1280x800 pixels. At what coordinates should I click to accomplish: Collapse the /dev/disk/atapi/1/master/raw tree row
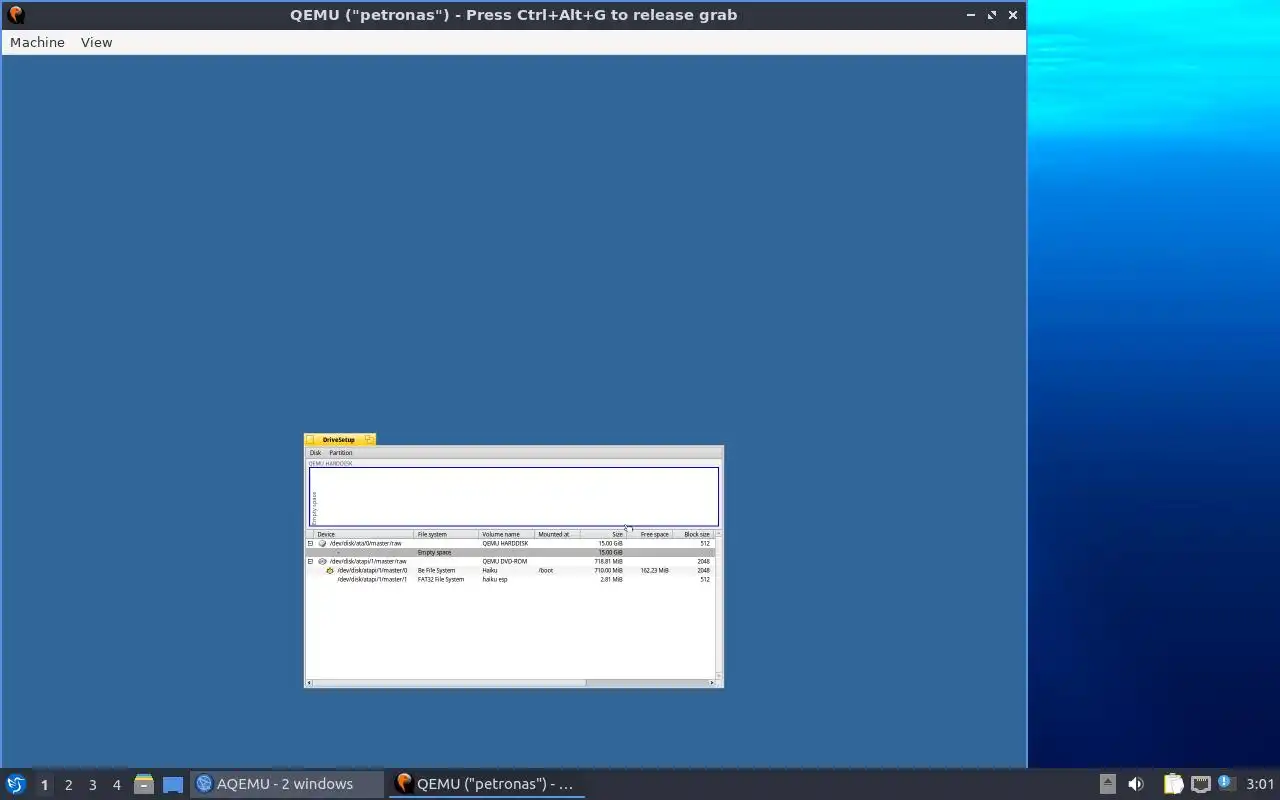coord(310,561)
